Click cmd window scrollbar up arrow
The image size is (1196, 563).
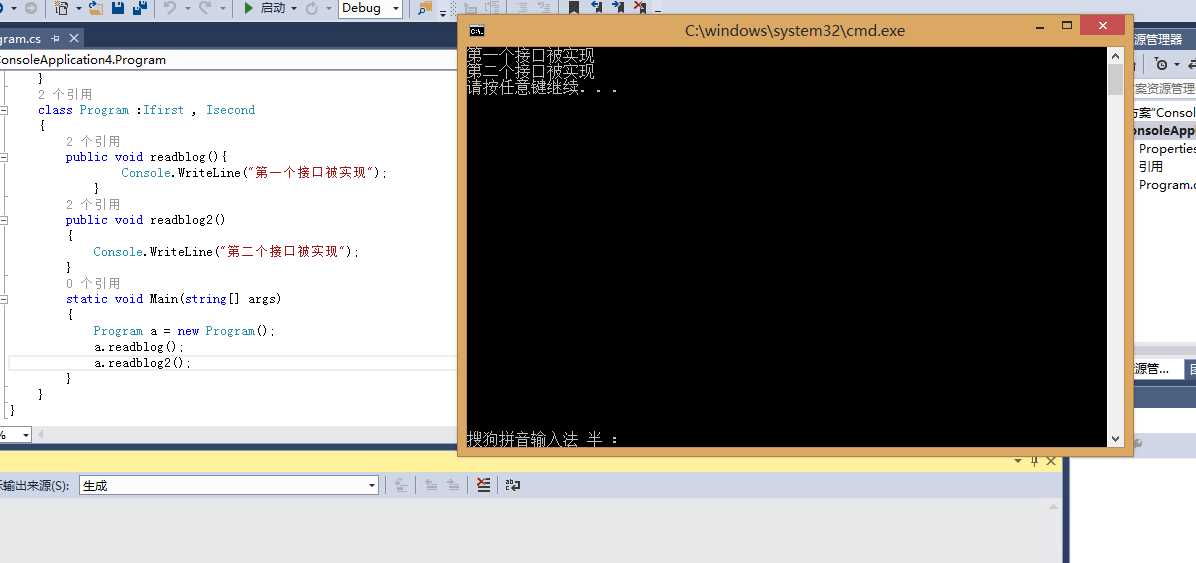tap(1115, 56)
